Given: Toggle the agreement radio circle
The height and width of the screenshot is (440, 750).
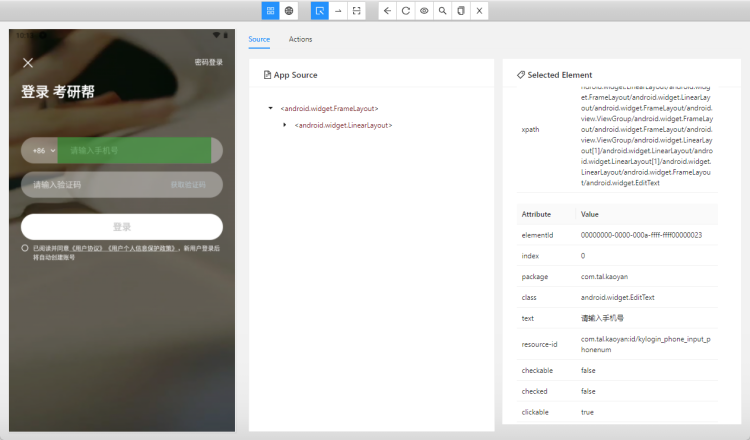Looking at the screenshot, I should pos(25,248).
